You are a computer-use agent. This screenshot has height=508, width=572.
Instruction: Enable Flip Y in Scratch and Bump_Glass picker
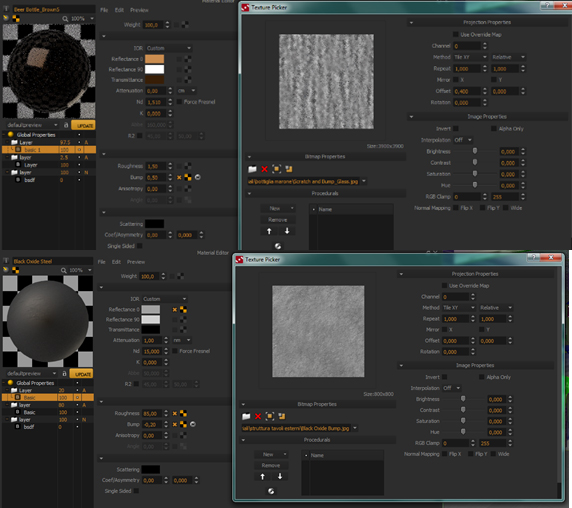(482, 208)
